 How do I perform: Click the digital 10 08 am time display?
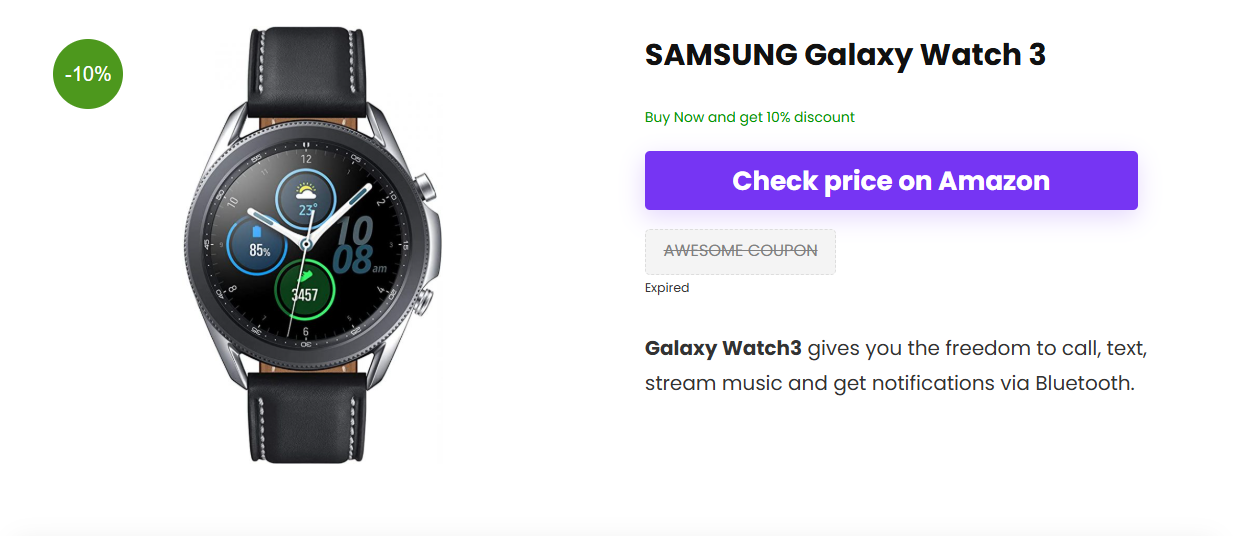[x=356, y=245]
